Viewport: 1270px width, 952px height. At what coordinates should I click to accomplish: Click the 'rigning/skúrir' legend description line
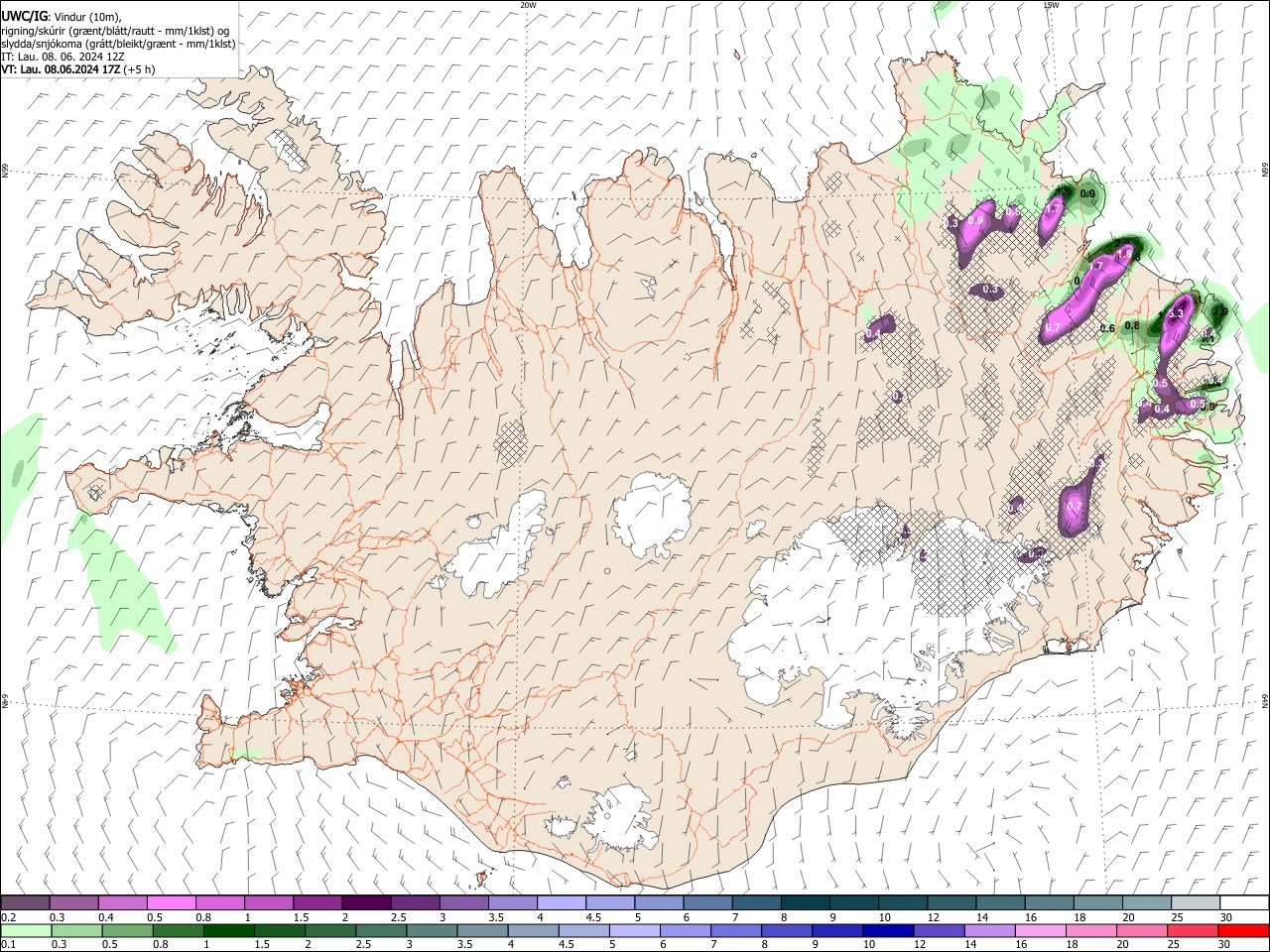point(115,31)
